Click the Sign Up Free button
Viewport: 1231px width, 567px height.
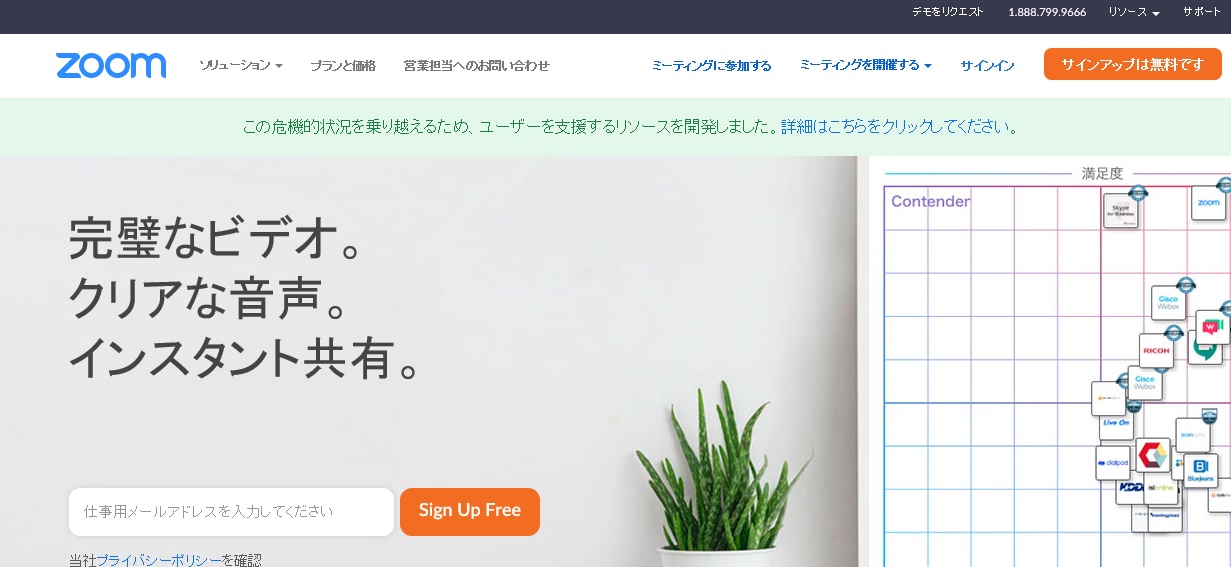[x=470, y=511]
